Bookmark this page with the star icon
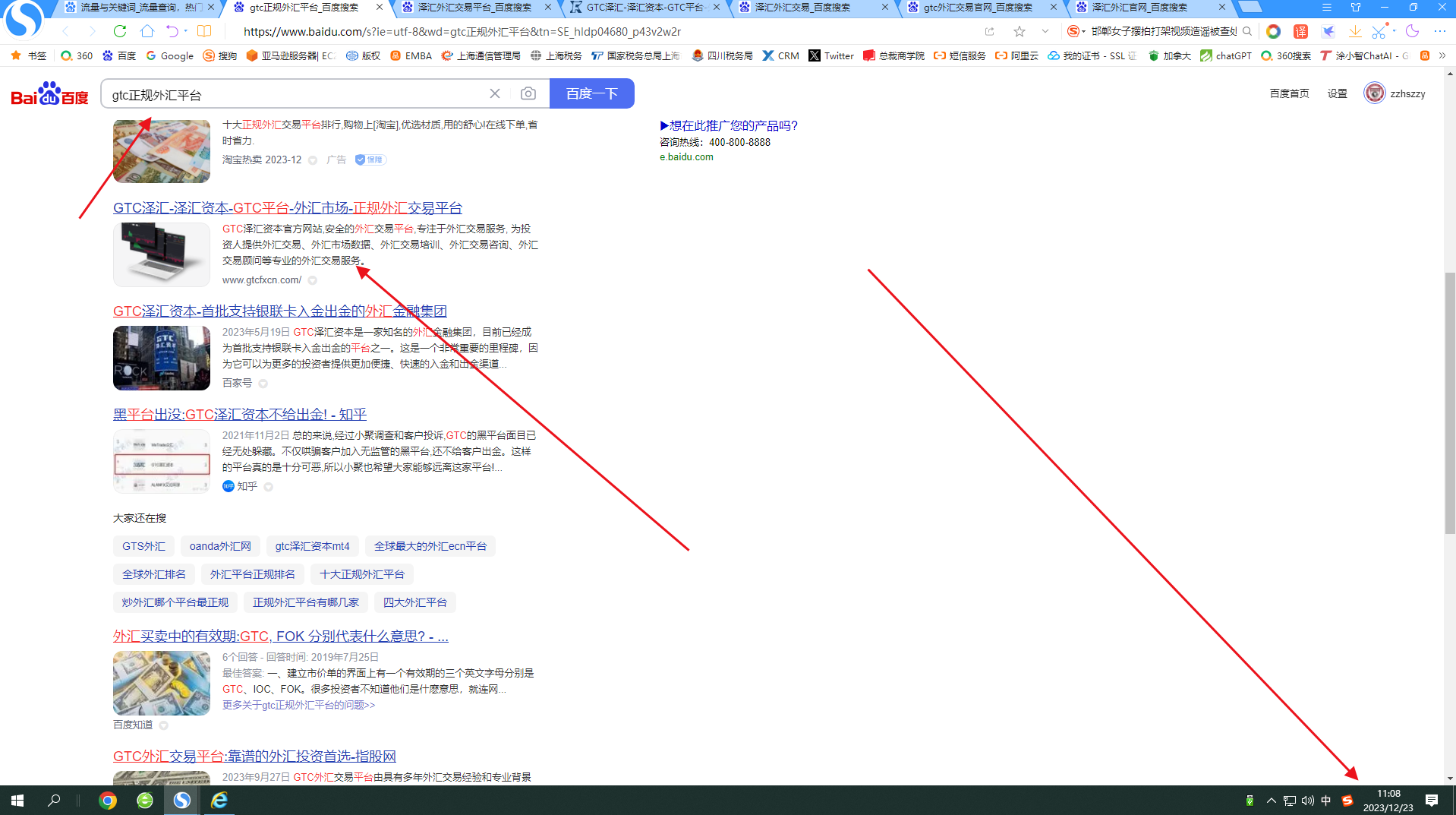The image size is (1456, 815). pyautogui.click(x=1020, y=31)
